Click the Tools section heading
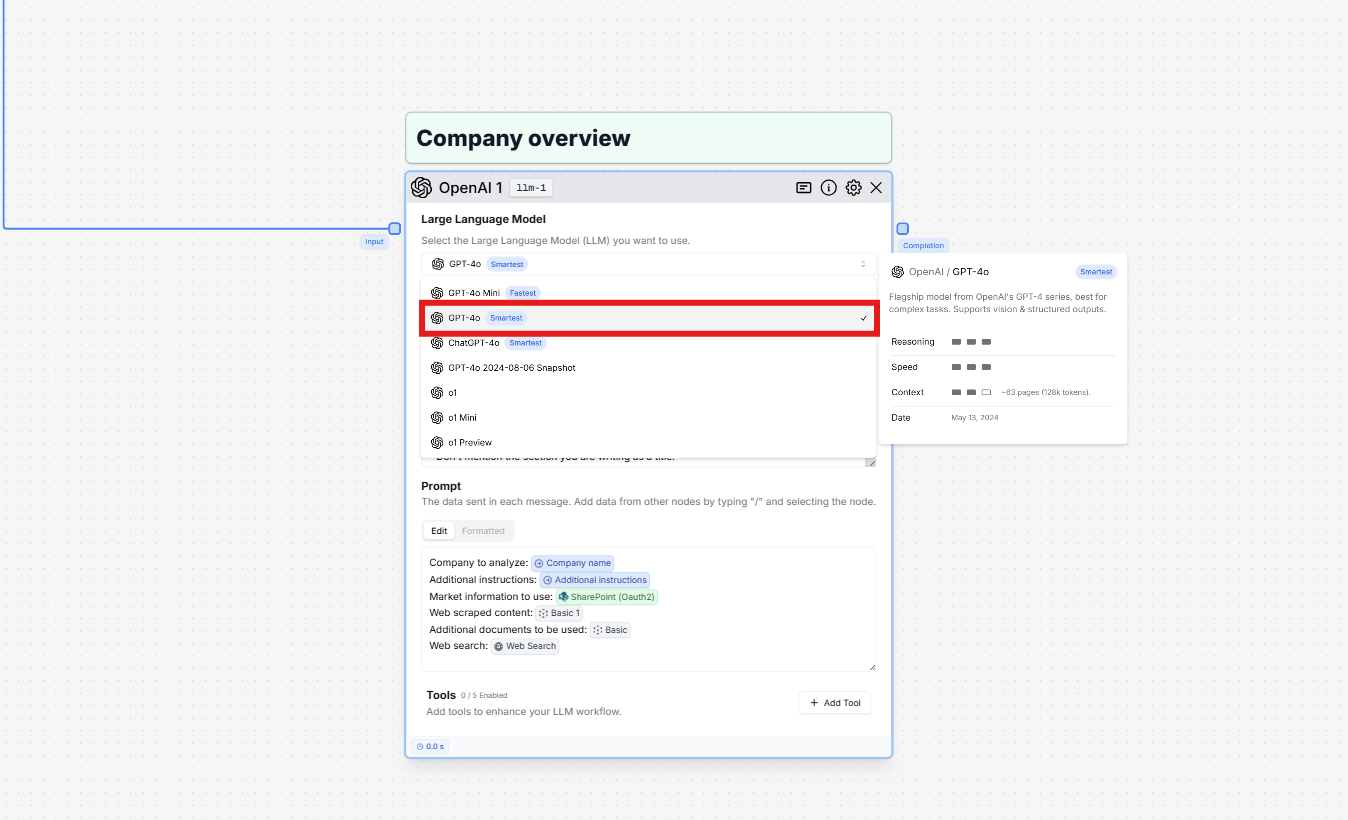Image resolution: width=1348 pixels, height=820 pixels. pyautogui.click(x=441, y=695)
